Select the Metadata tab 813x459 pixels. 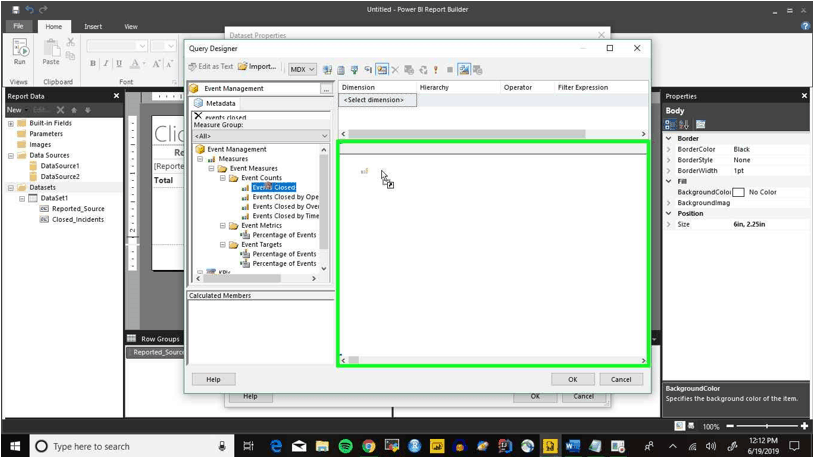pyautogui.click(x=215, y=103)
